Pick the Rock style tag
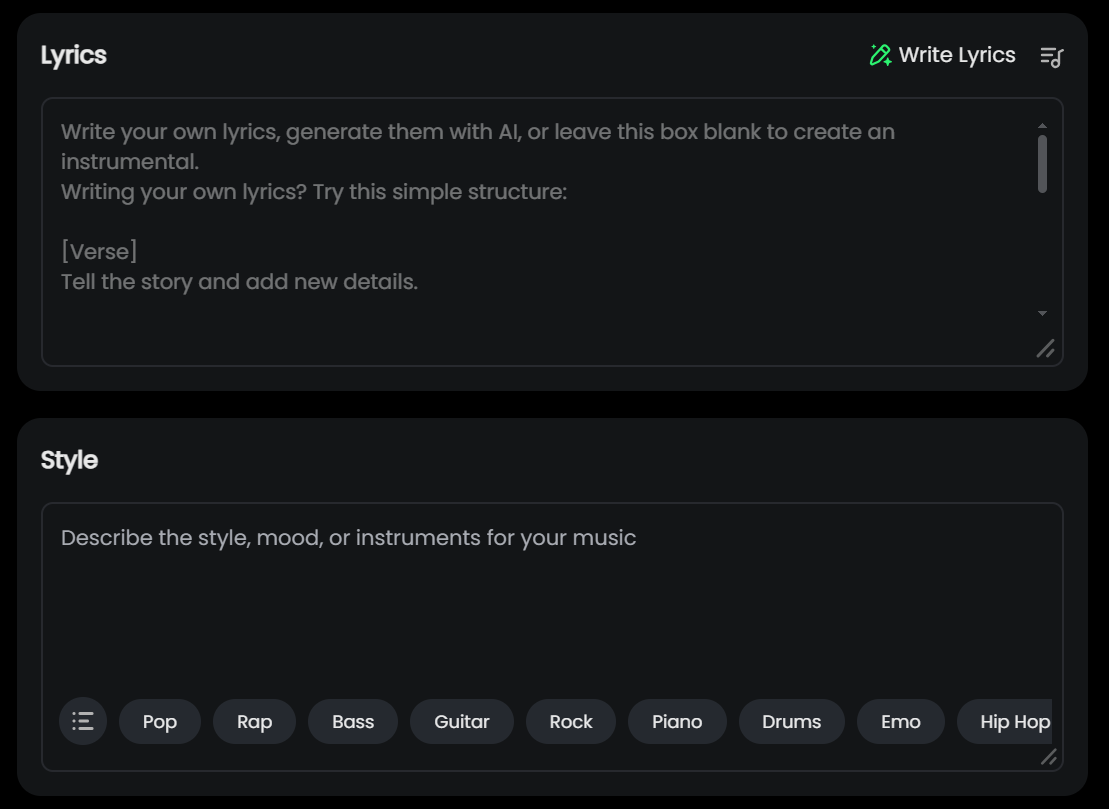Viewport: 1109px width, 809px height. tap(571, 721)
